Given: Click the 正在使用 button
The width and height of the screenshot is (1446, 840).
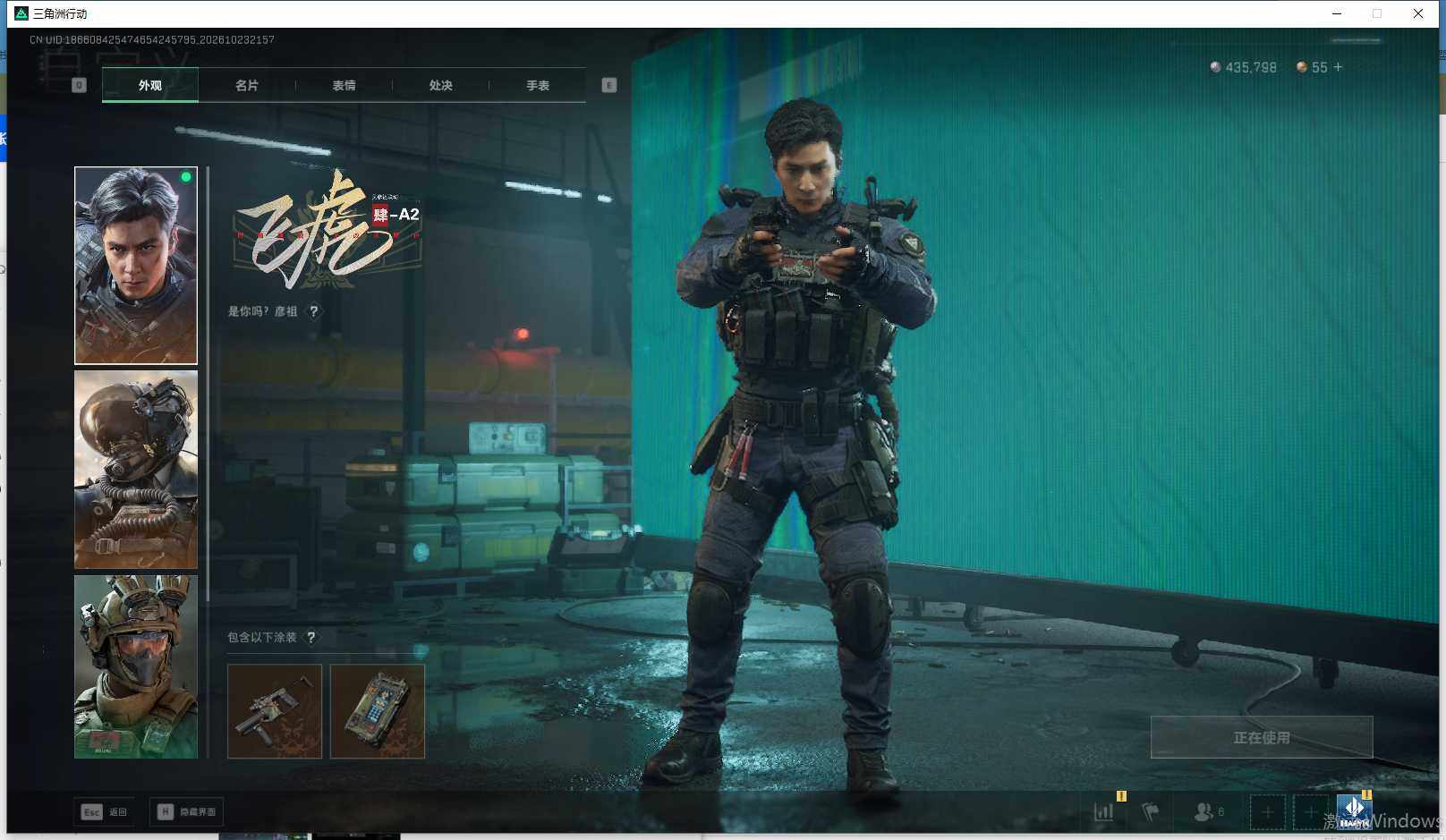Looking at the screenshot, I should point(1262,737).
